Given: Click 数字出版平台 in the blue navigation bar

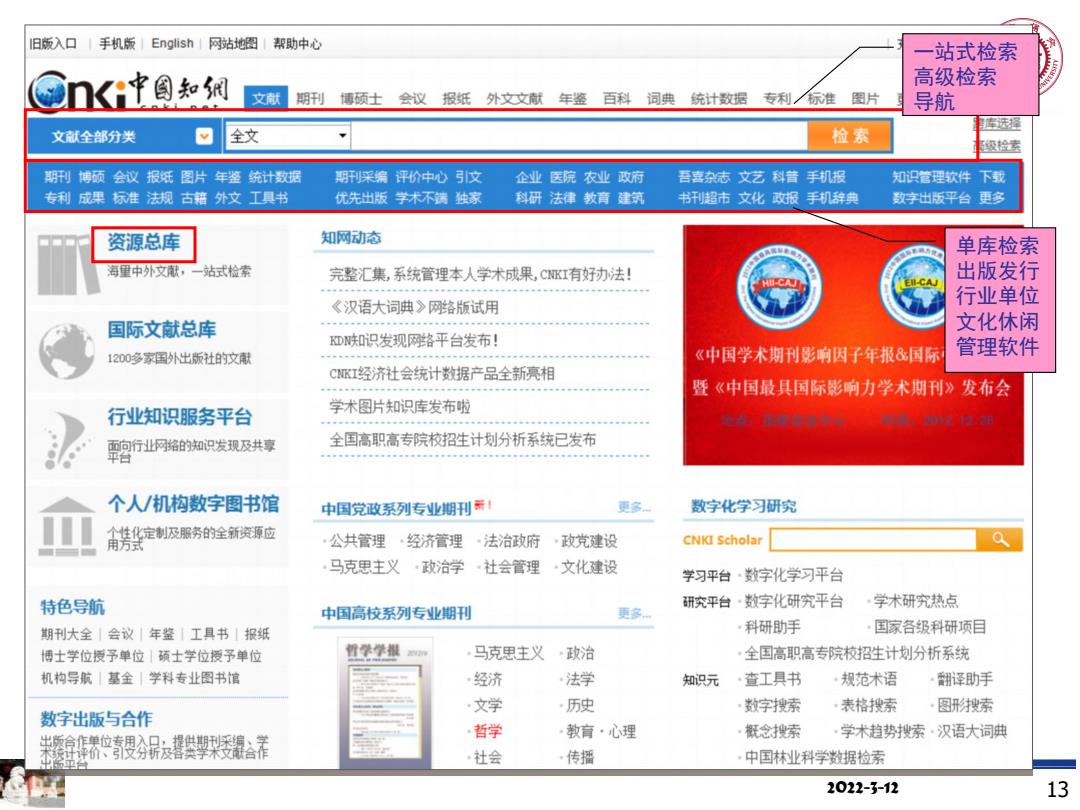Looking at the screenshot, I should [931, 198].
